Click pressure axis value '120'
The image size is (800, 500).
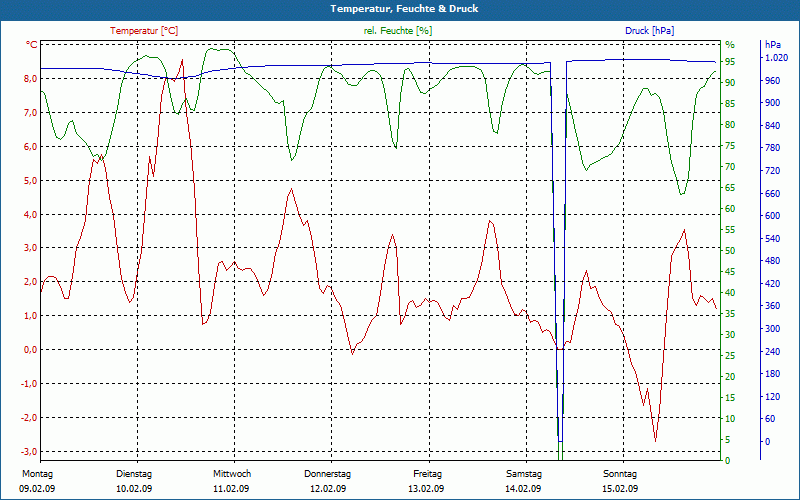point(773,397)
